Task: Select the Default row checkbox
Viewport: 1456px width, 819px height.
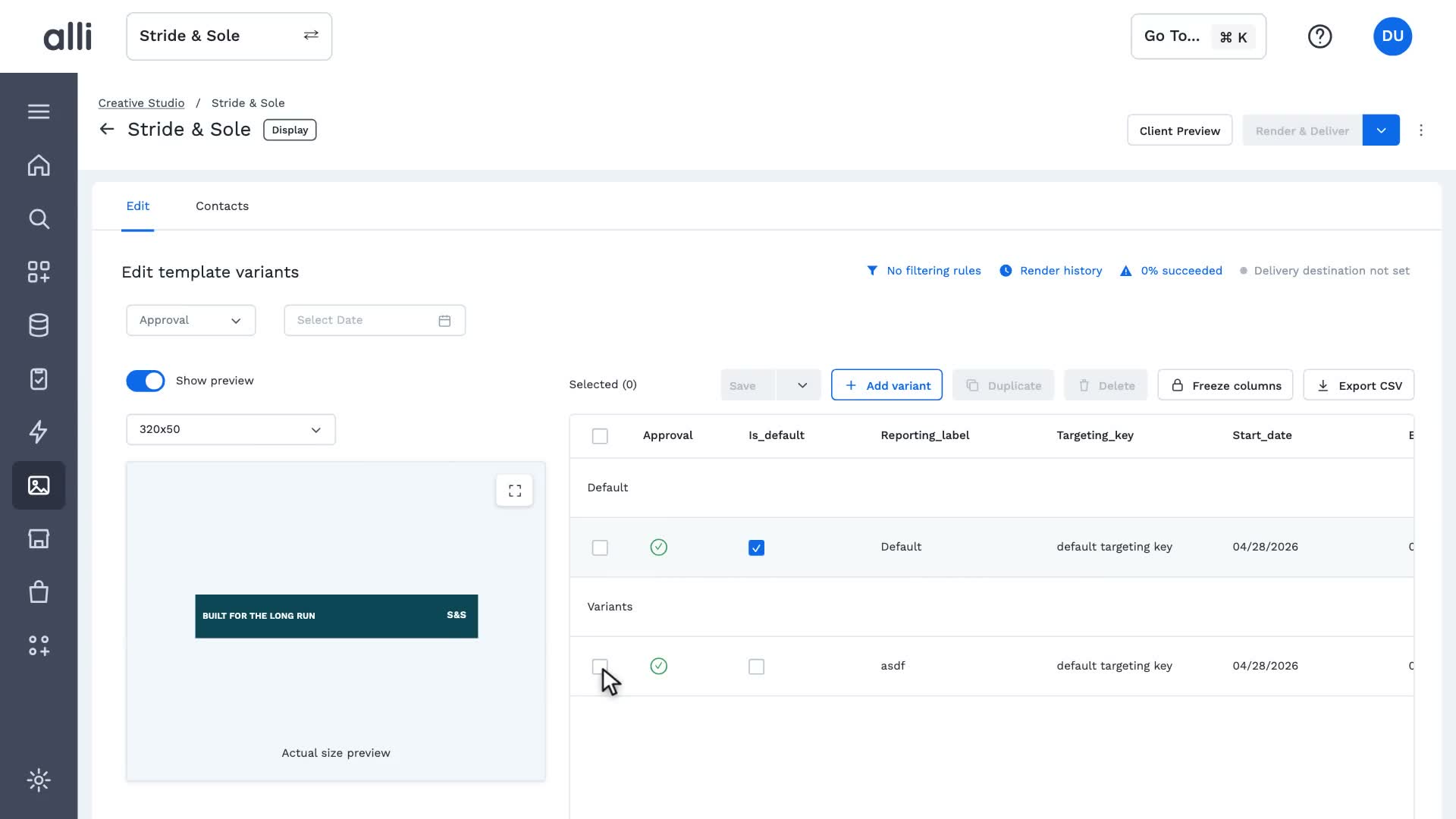Action: [600, 548]
